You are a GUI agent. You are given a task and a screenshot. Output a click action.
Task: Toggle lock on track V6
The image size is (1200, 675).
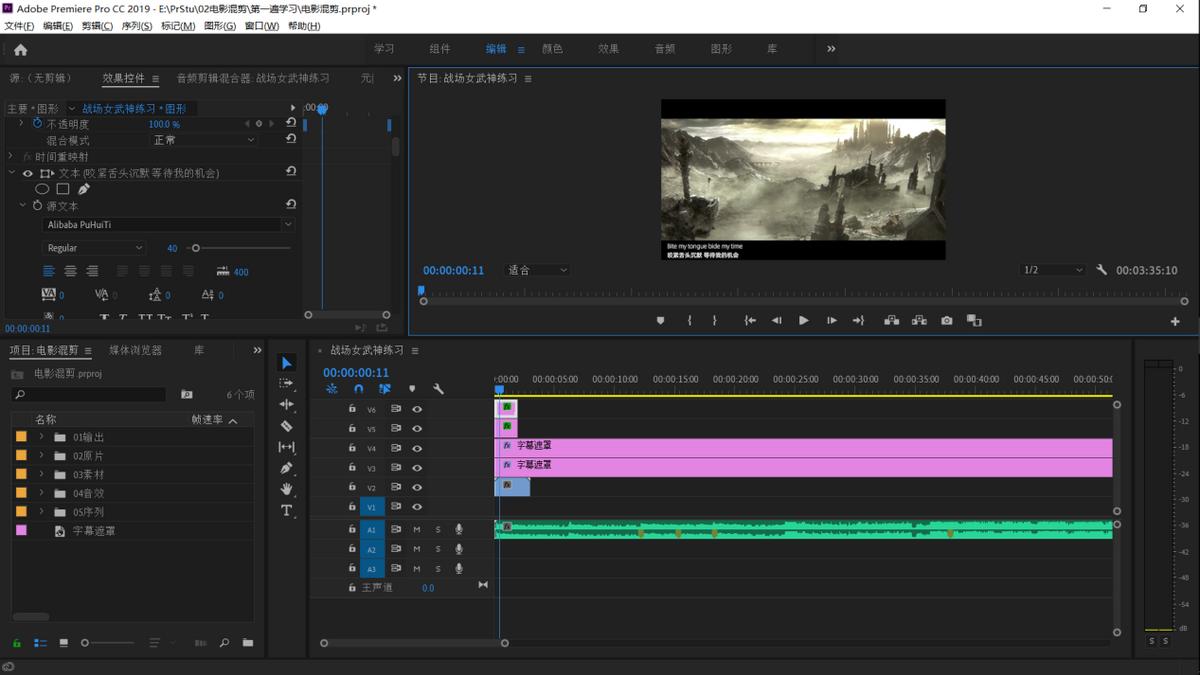click(352, 409)
